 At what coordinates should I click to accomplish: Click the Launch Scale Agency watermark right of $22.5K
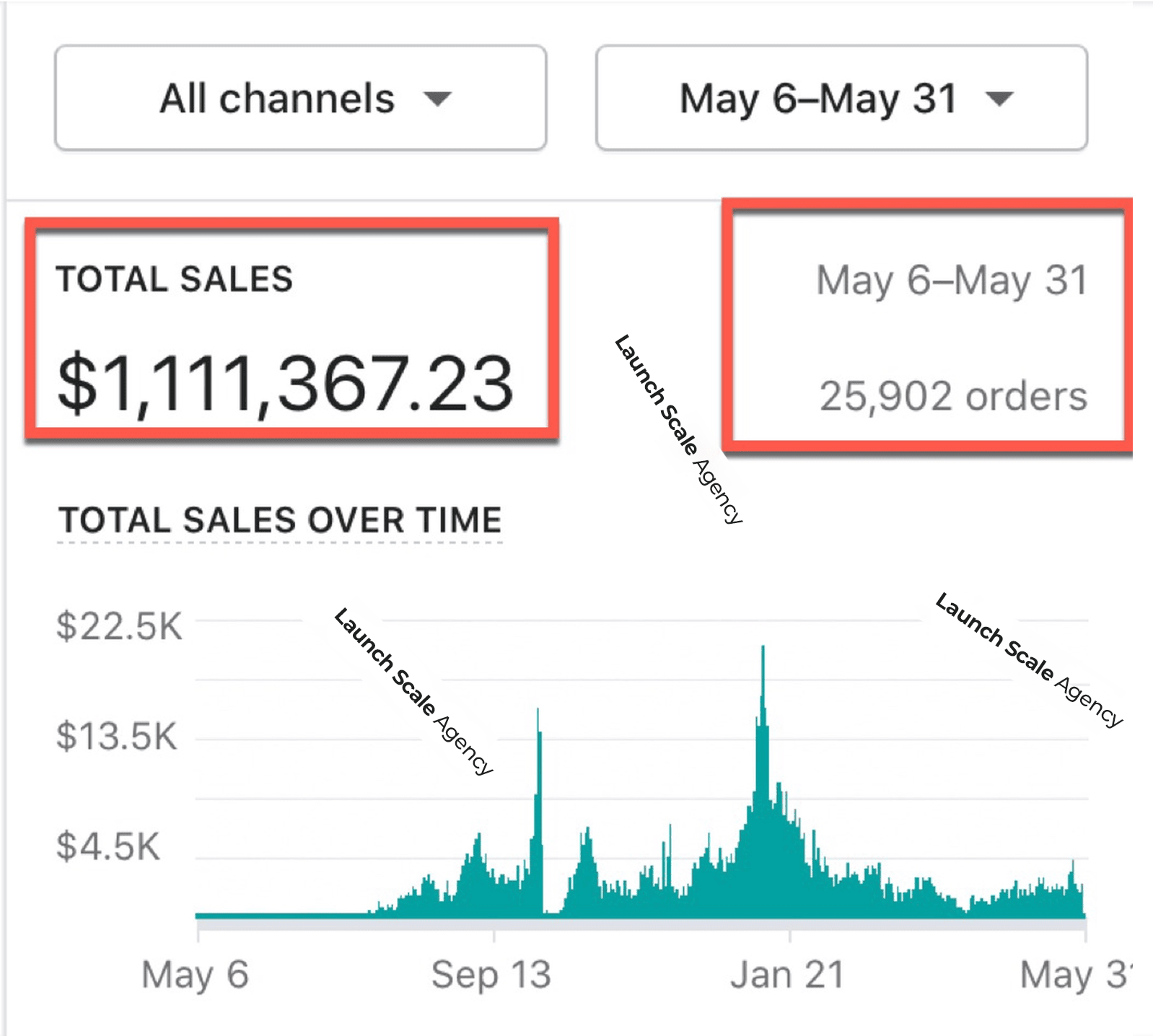click(x=413, y=691)
